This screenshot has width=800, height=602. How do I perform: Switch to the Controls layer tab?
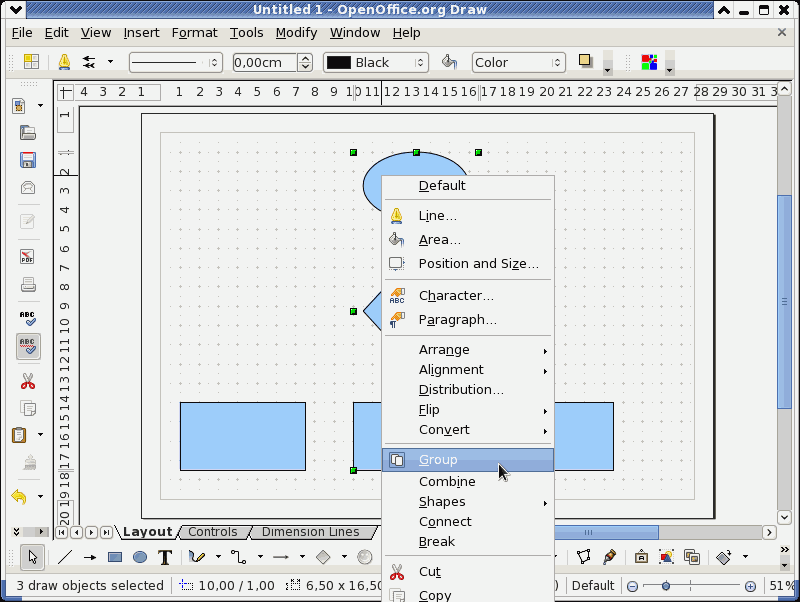[212, 532]
